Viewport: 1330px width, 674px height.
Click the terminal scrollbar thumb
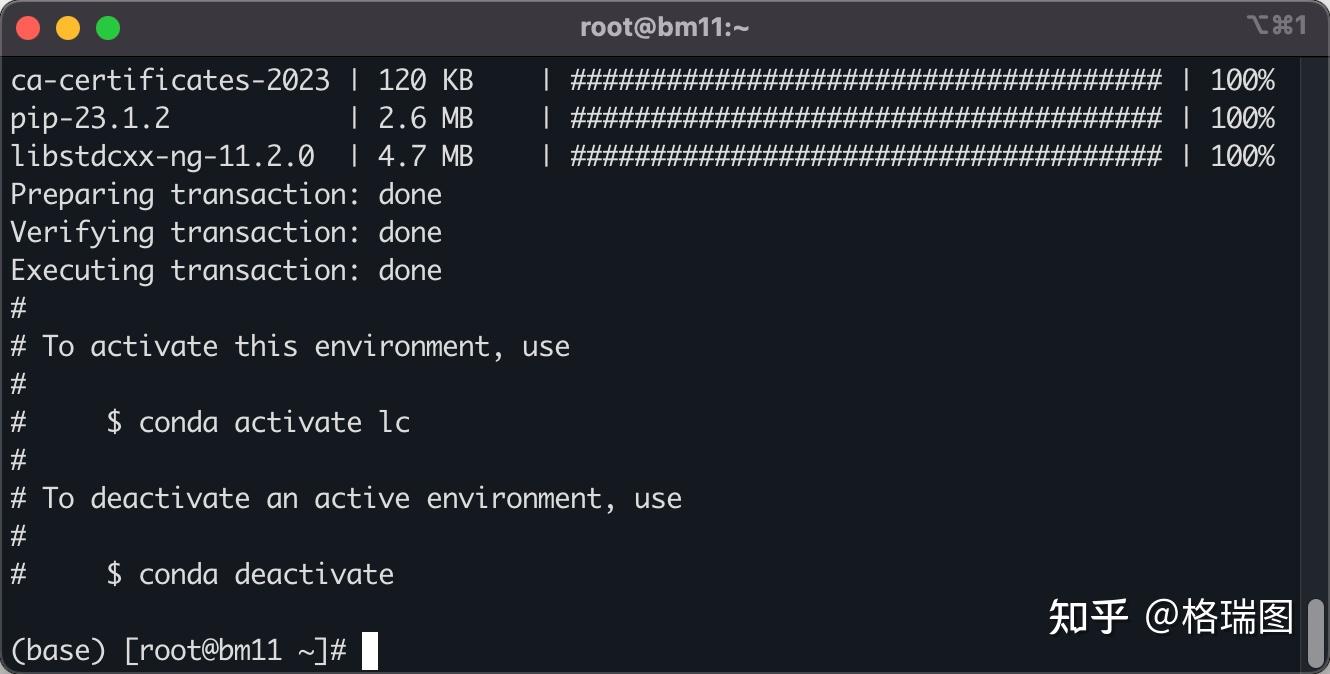(x=1316, y=632)
